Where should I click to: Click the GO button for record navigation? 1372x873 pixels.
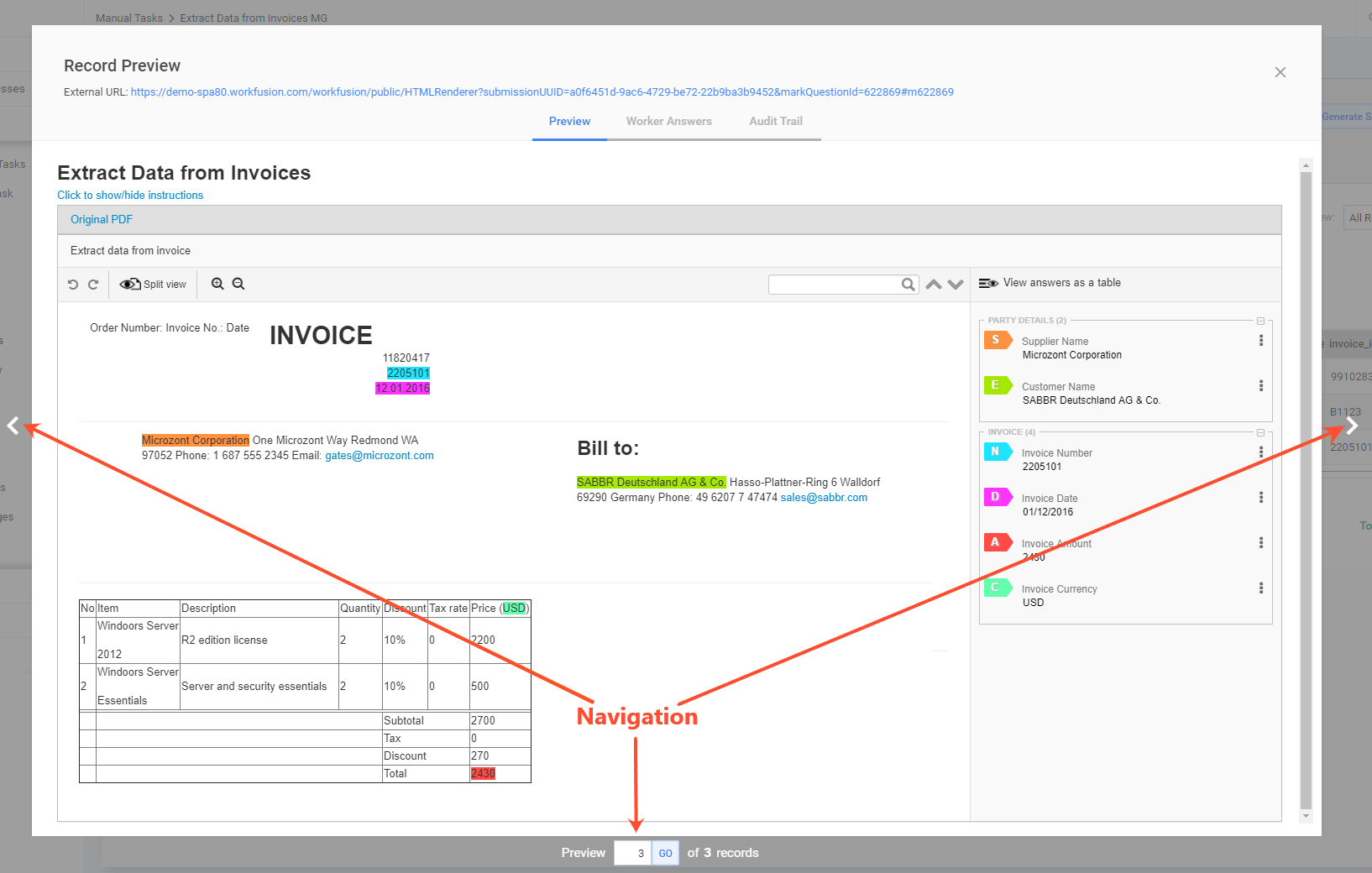click(x=665, y=853)
